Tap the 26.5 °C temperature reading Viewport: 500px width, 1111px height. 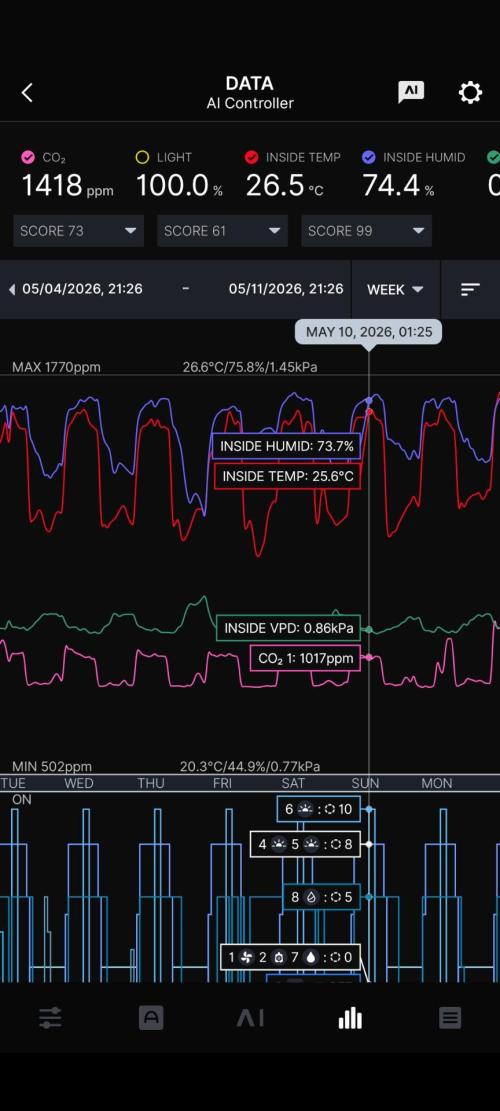(285, 186)
